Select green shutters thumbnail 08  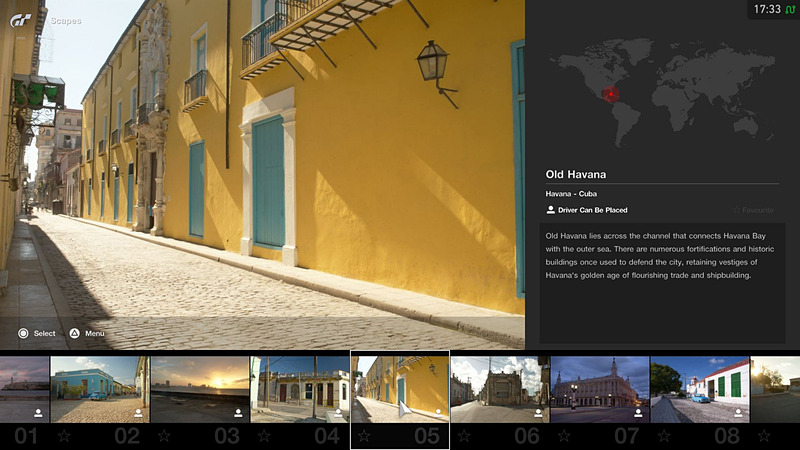coord(700,389)
